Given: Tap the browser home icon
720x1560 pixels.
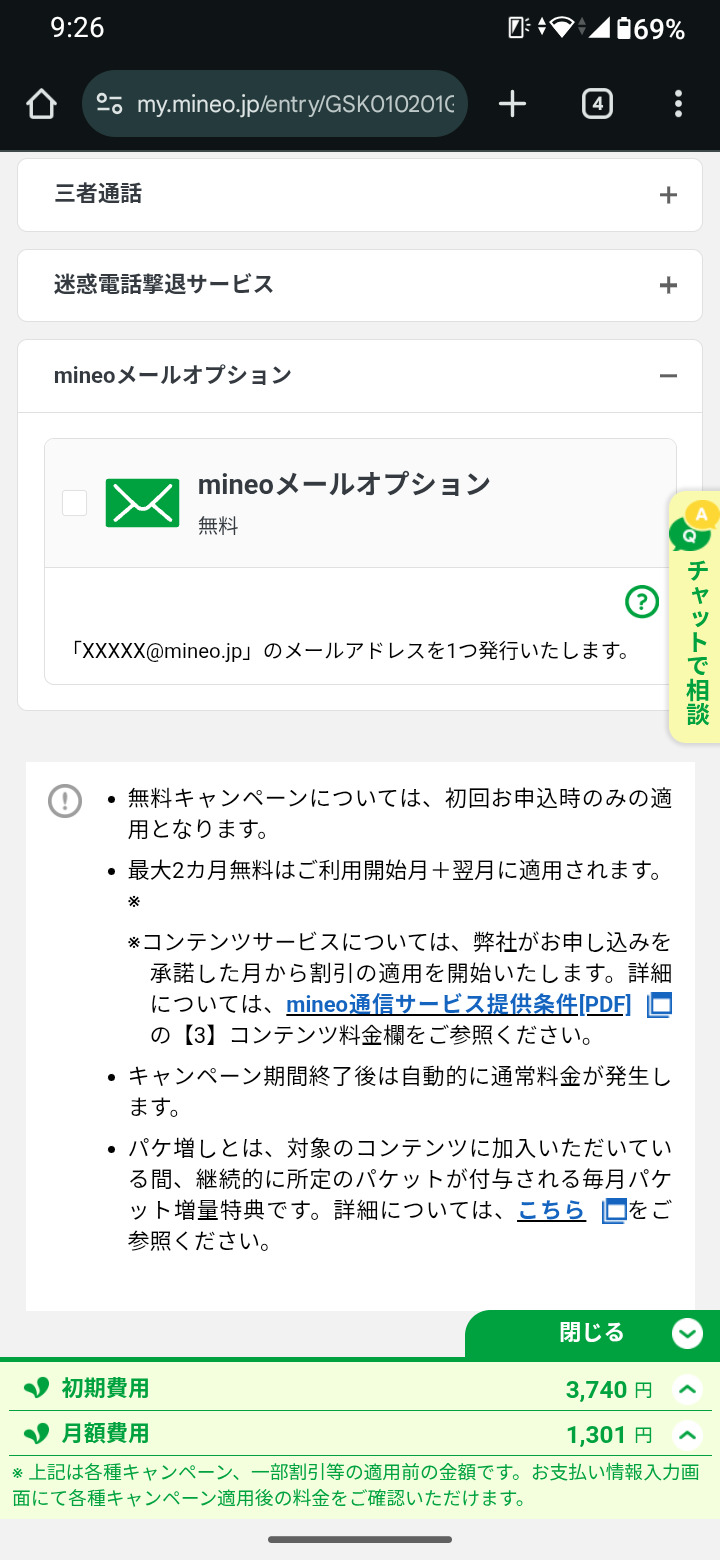Looking at the screenshot, I should click(41, 104).
